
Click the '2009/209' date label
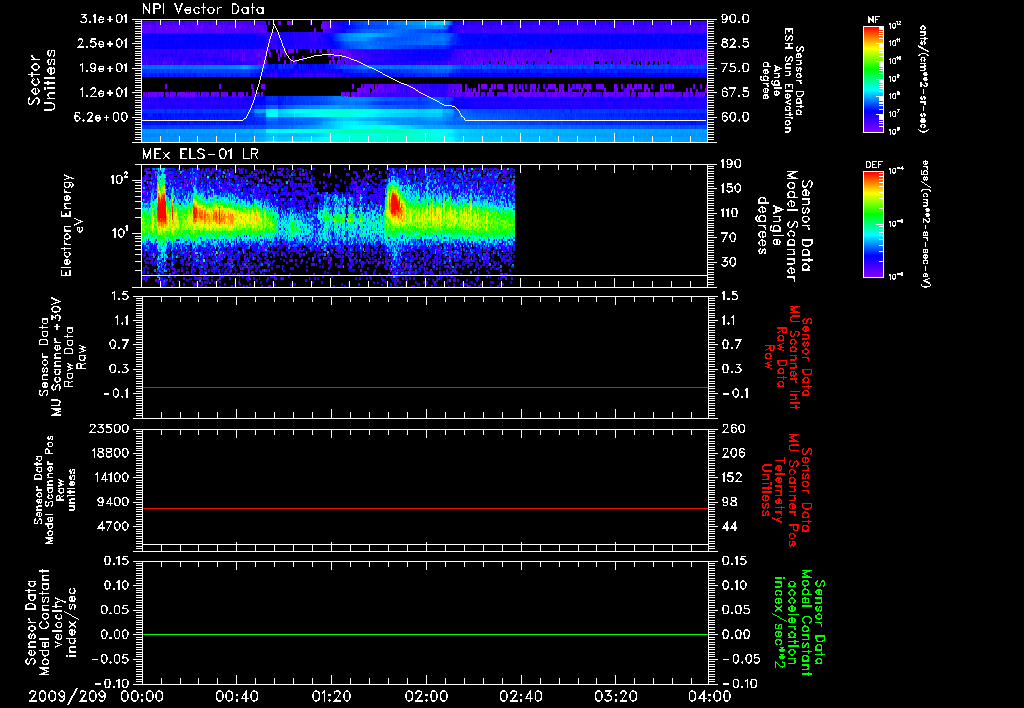click(x=67, y=697)
